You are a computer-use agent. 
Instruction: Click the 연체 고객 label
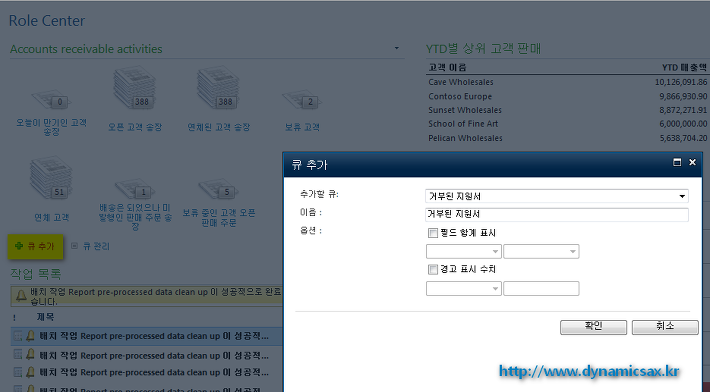point(52,218)
